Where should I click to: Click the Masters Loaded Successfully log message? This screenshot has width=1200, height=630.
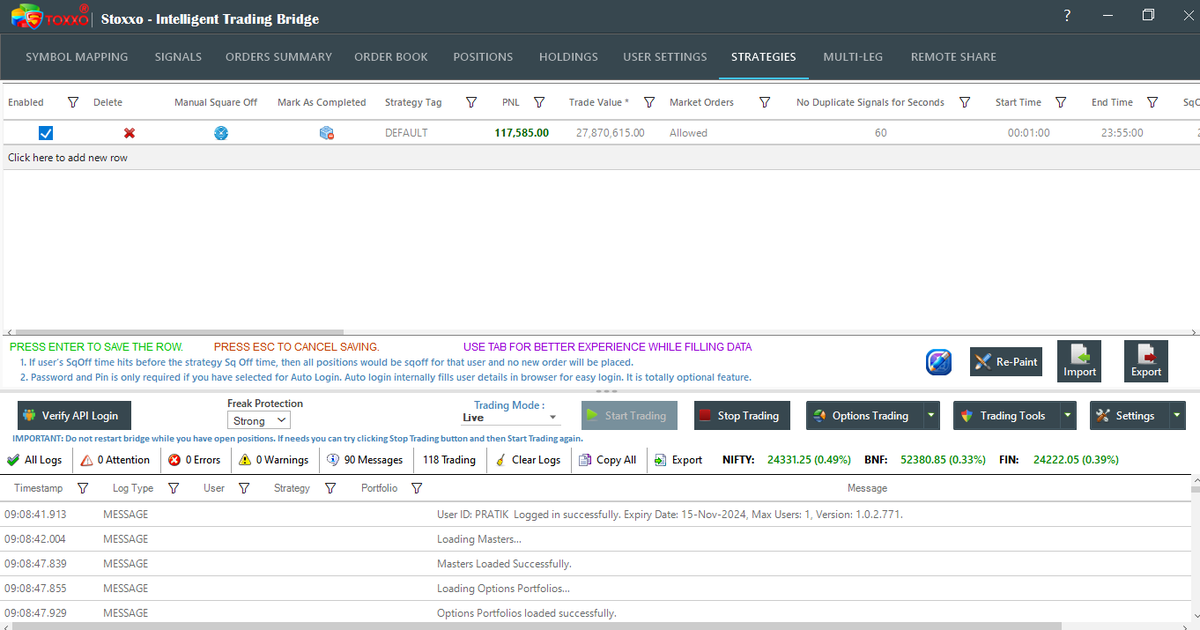click(504, 564)
